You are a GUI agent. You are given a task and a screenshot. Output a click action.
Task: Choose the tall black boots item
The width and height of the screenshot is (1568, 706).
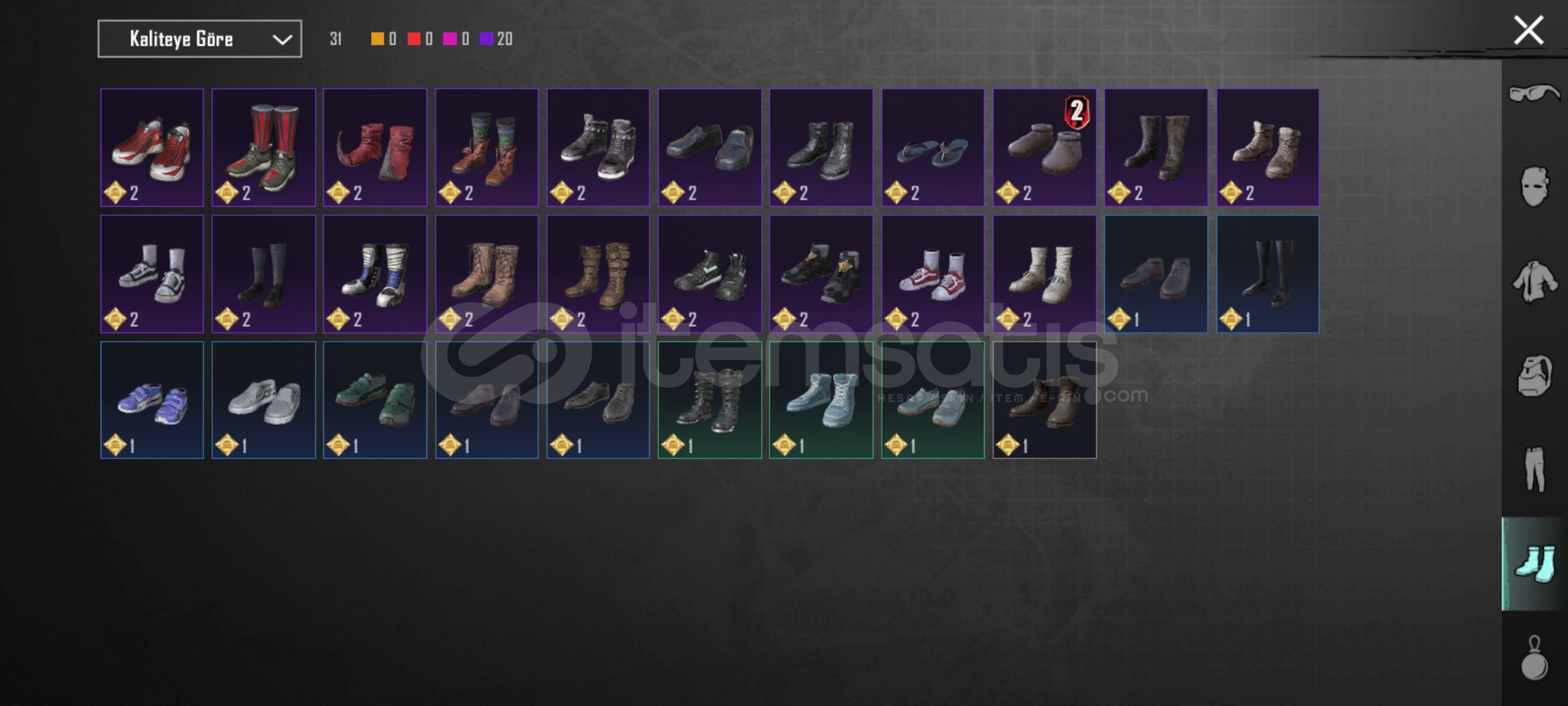(x=1267, y=274)
